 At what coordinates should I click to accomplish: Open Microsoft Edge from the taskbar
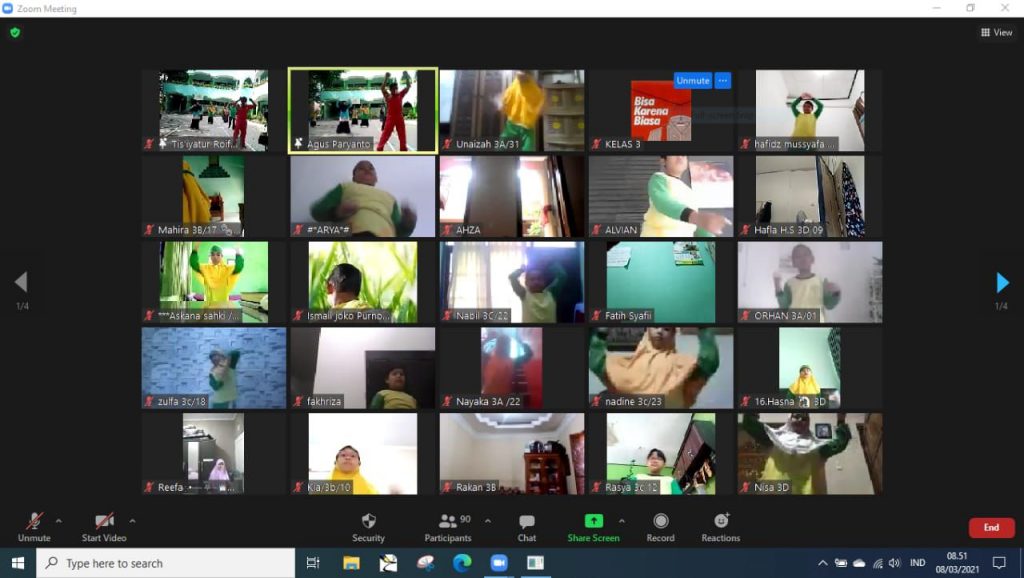pyautogui.click(x=461, y=563)
